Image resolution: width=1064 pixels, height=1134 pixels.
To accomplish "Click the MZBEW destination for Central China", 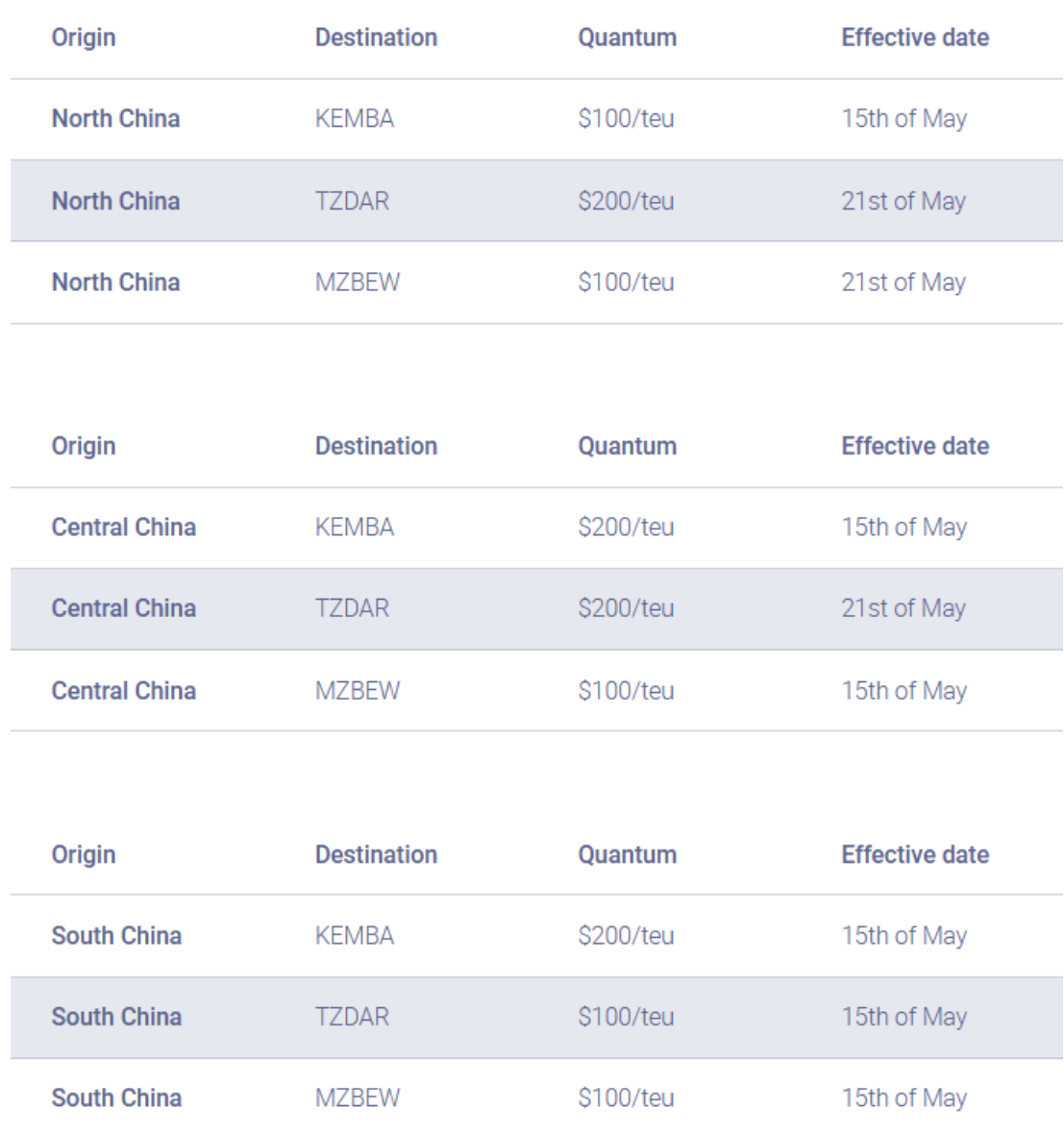I will coord(358,691).
